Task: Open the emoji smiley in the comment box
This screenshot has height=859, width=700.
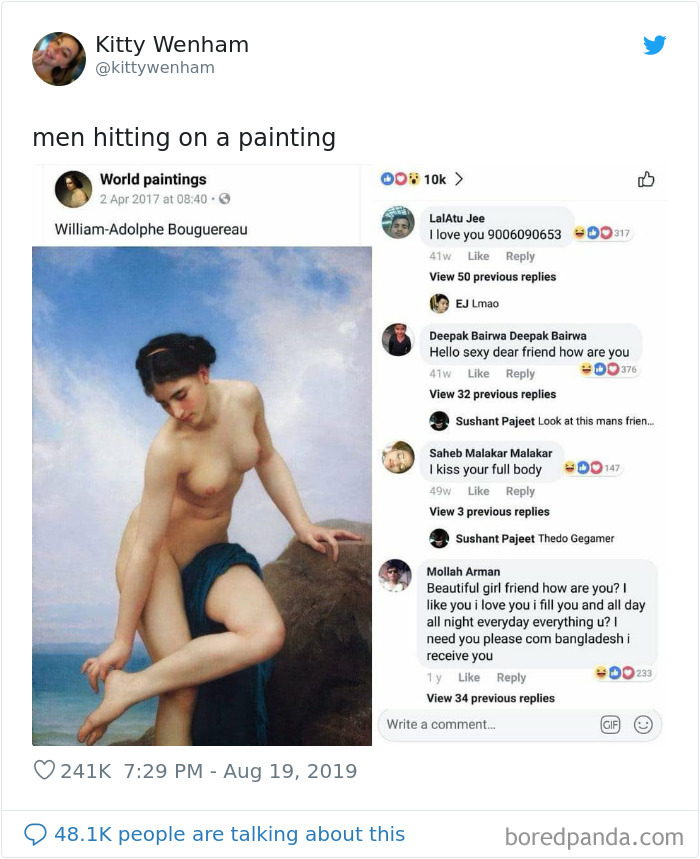Action: [641, 724]
